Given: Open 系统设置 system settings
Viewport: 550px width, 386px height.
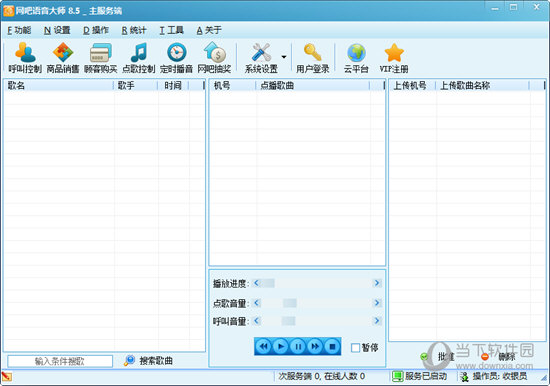Looking at the screenshot, I should click(261, 58).
